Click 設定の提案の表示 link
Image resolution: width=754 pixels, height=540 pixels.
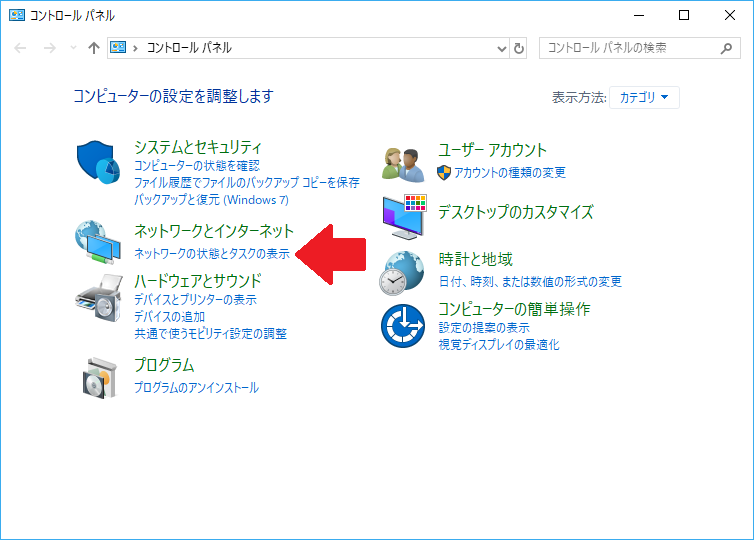(484, 327)
